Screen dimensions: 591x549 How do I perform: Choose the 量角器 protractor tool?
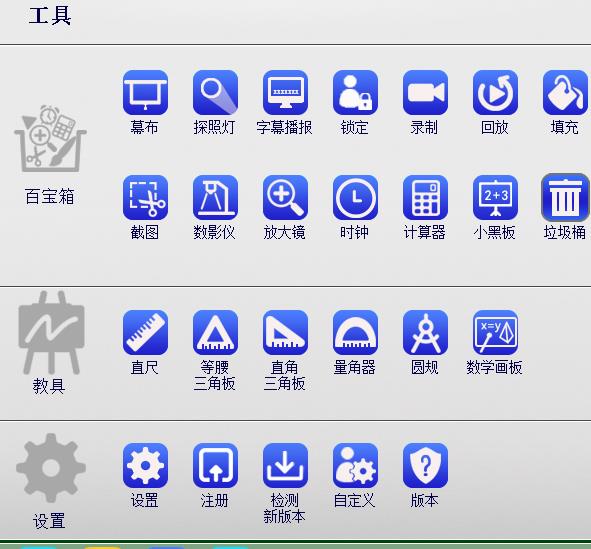click(x=355, y=332)
